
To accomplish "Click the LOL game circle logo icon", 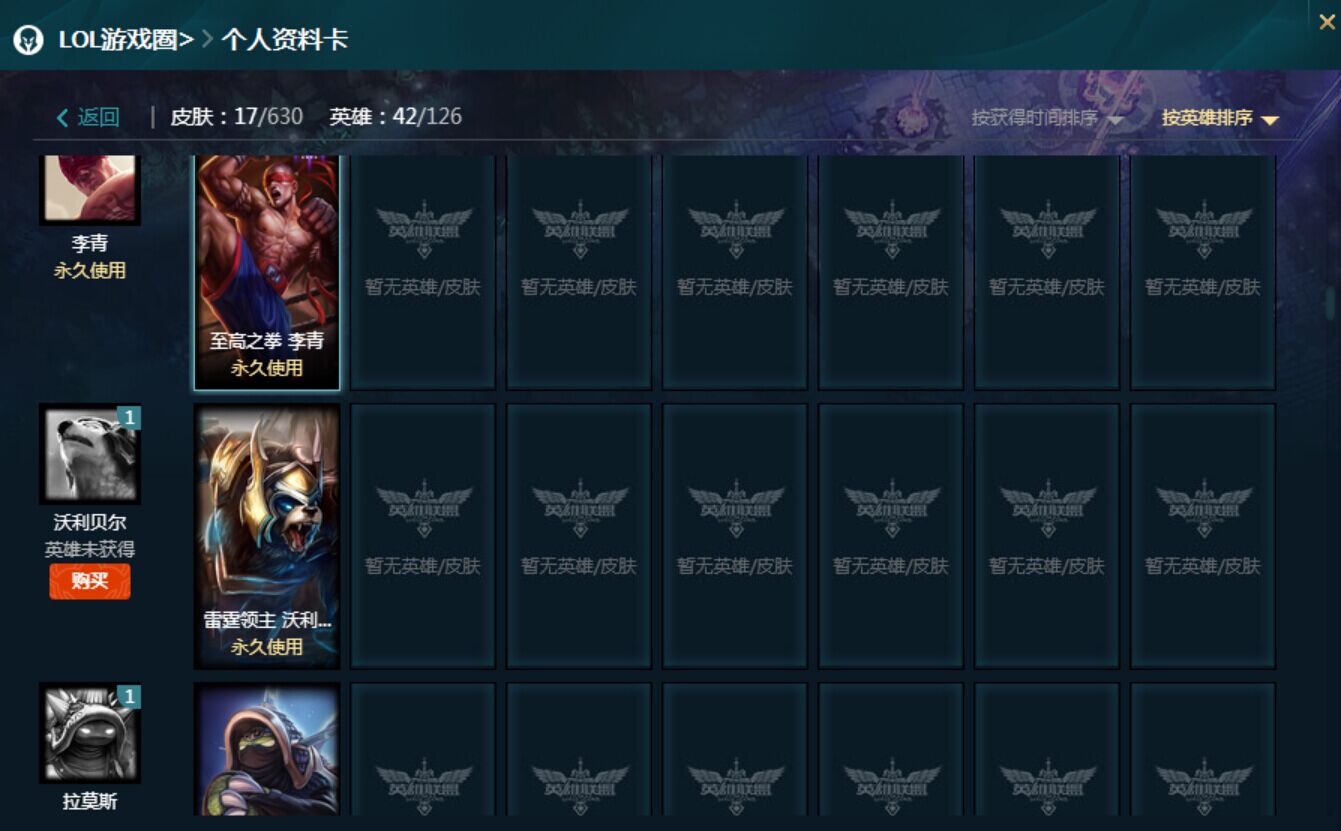I will [28, 41].
